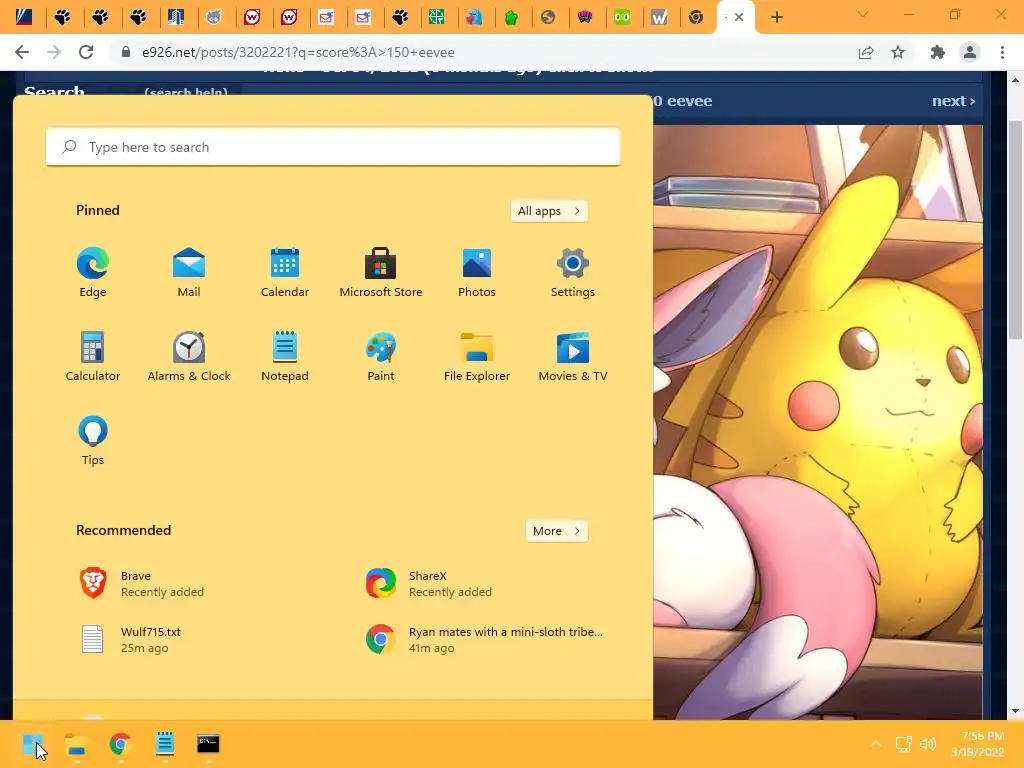
Task: Click the Pikachu post image
Action: (818, 422)
